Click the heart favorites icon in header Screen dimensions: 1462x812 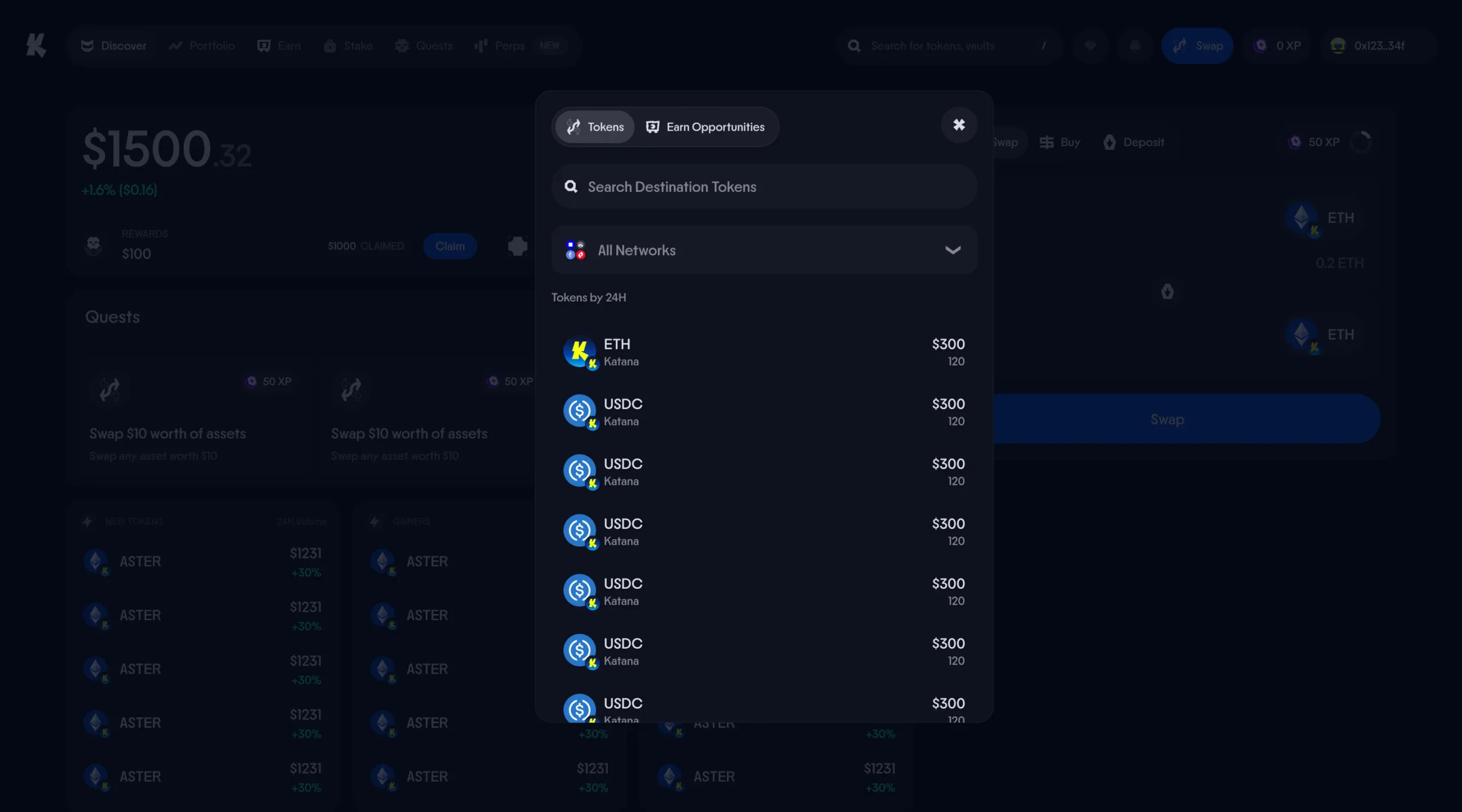click(x=1090, y=46)
